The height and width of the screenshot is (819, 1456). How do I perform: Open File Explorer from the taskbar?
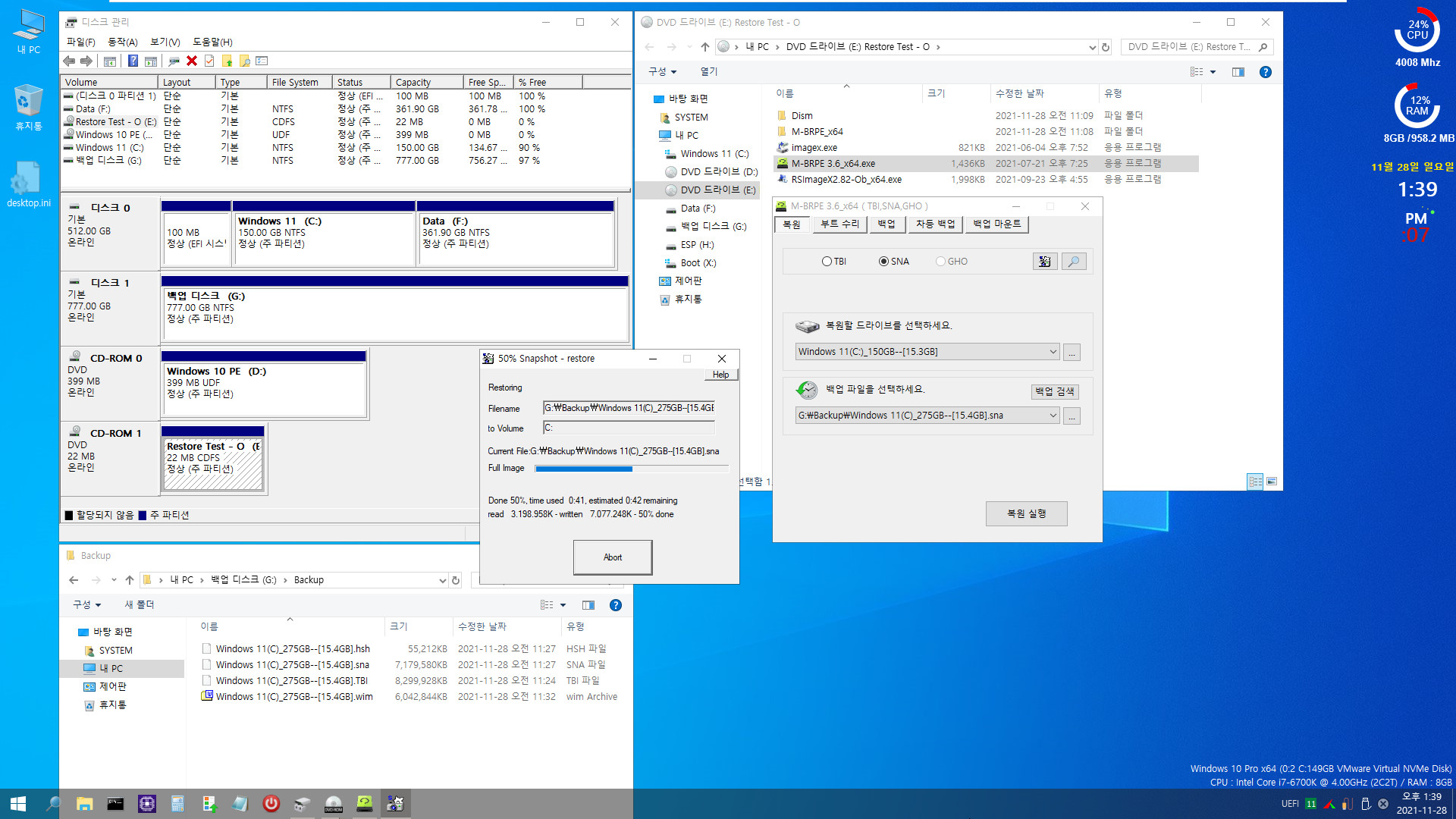(x=84, y=804)
